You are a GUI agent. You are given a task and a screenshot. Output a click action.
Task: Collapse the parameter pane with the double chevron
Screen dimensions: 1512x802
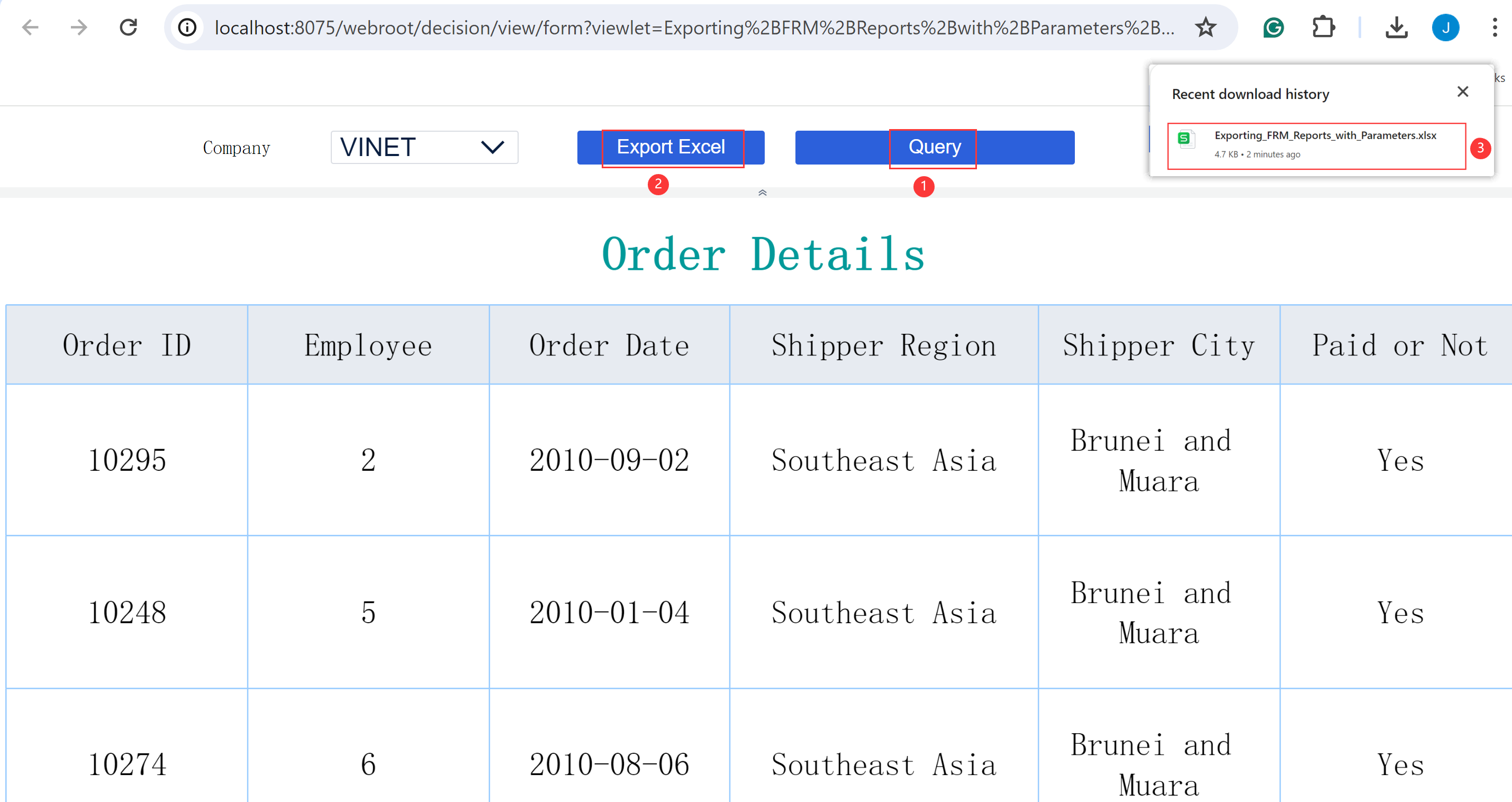[763, 193]
